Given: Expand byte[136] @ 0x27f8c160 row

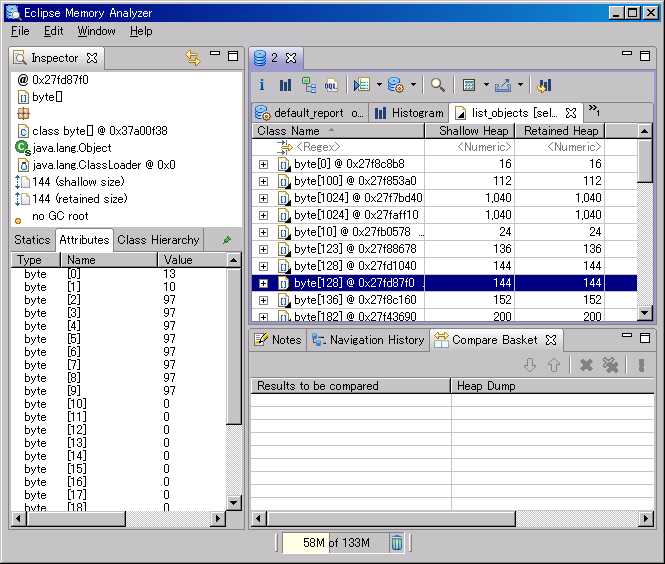Looking at the screenshot, I should pyautogui.click(x=263, y=300).
